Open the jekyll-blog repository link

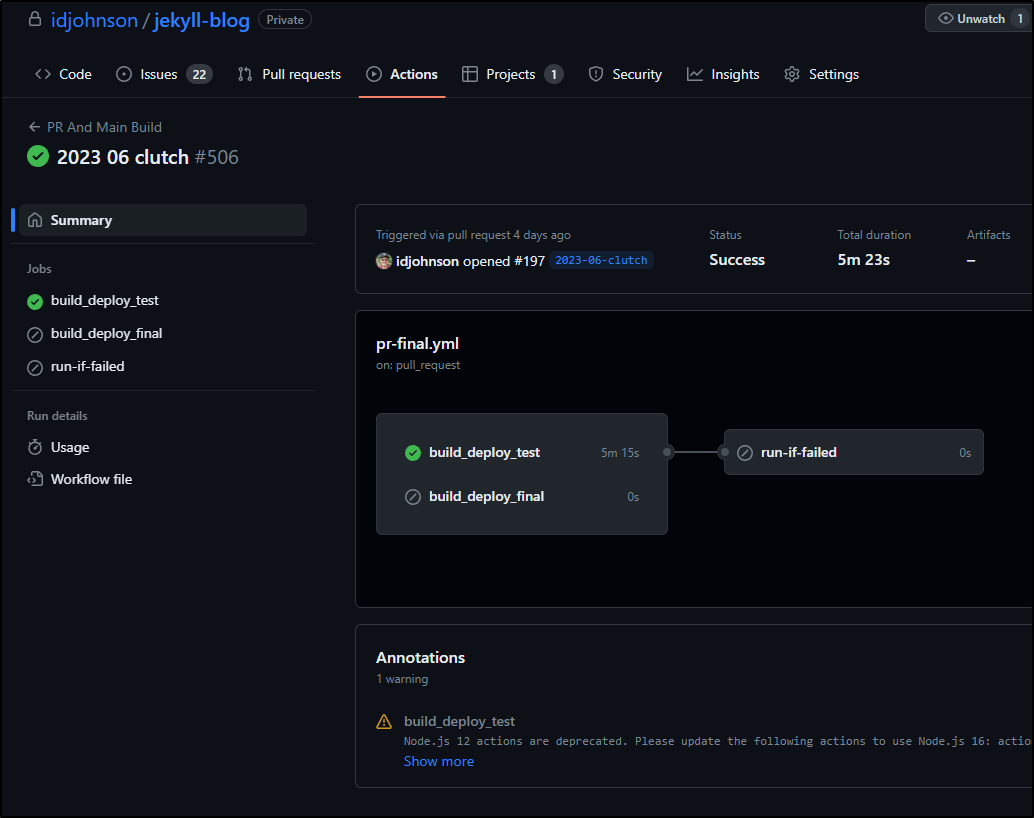tap(201, 20)
